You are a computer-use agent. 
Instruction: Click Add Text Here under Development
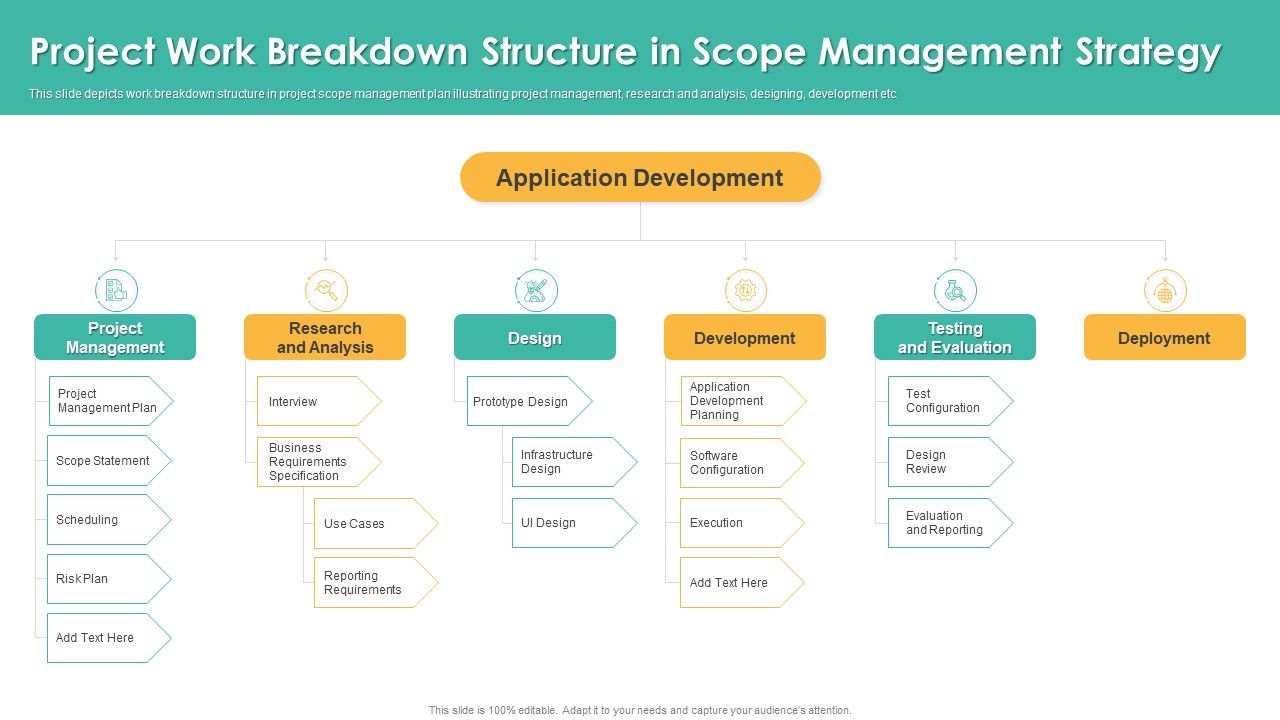tap(742, 583)
